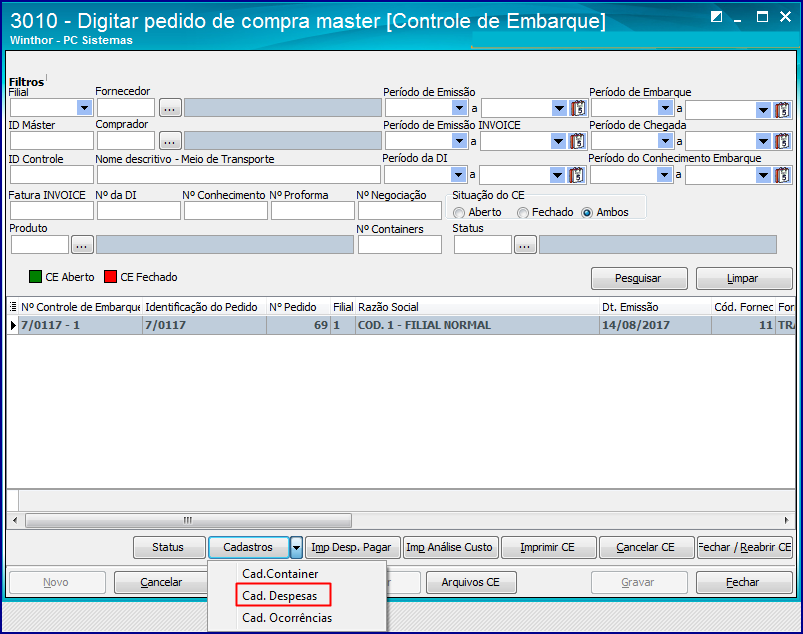The width and height of the screenshot is (803, 634).
Task: Click the red CE Fechado legend swatch
Action: click(x=110, y=277)
